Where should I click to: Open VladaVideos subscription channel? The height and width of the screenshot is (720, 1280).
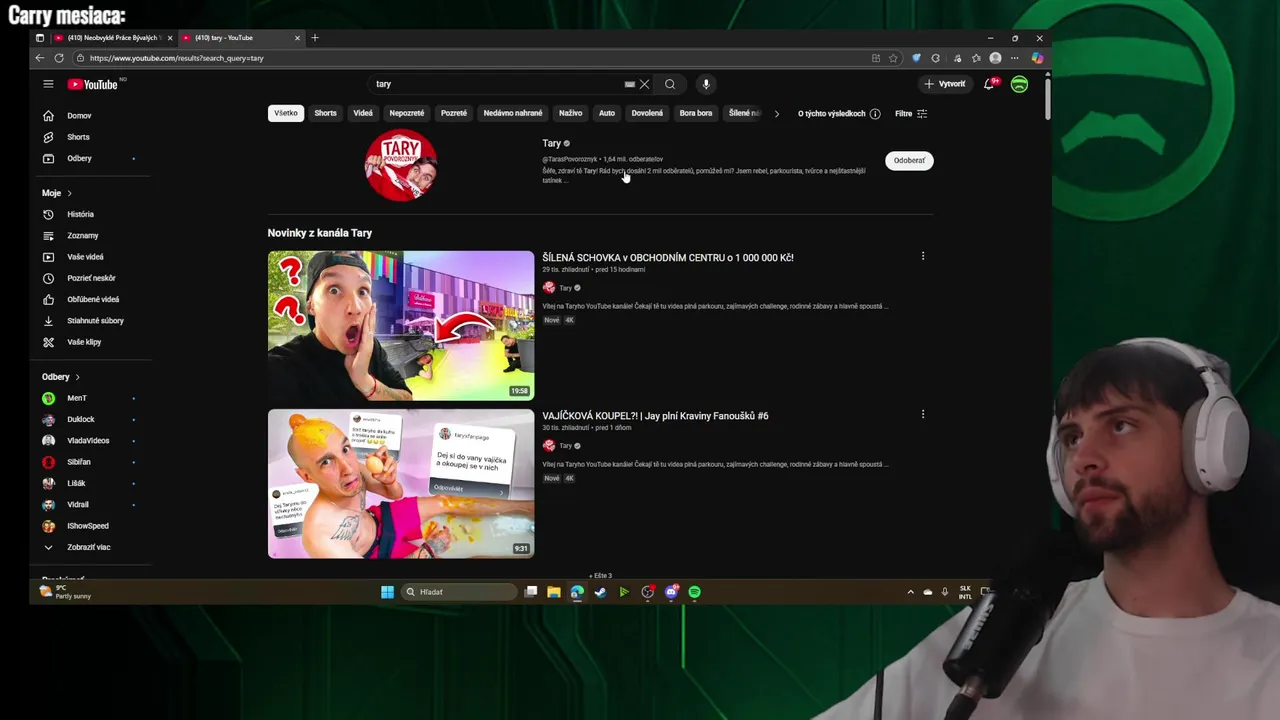86,441
